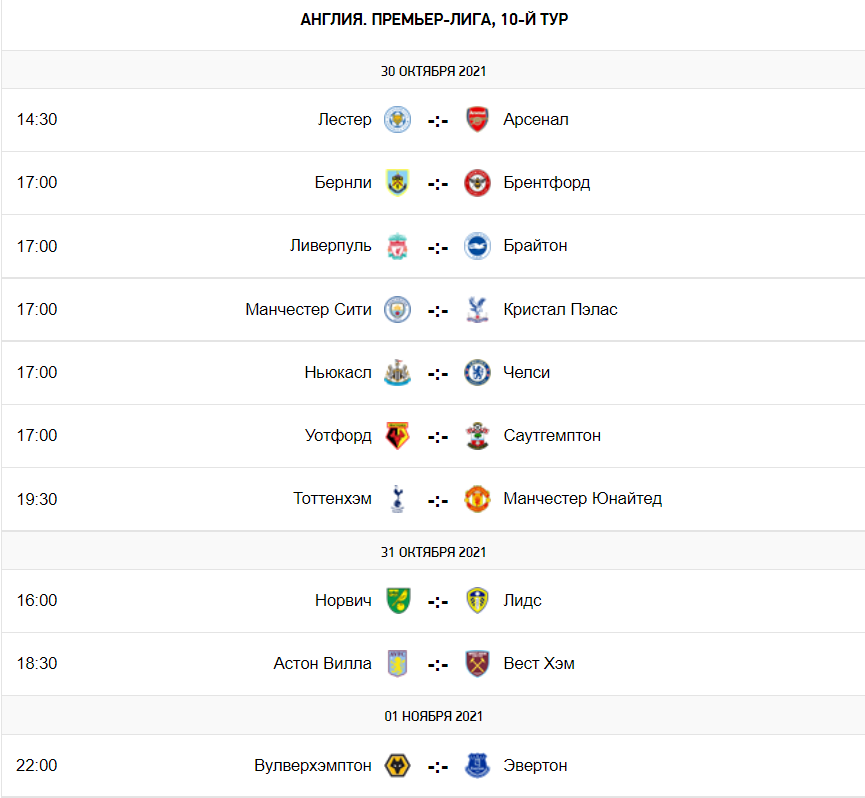Open the Брентфорд team link
865x798 pixels.
coord(546,183)
